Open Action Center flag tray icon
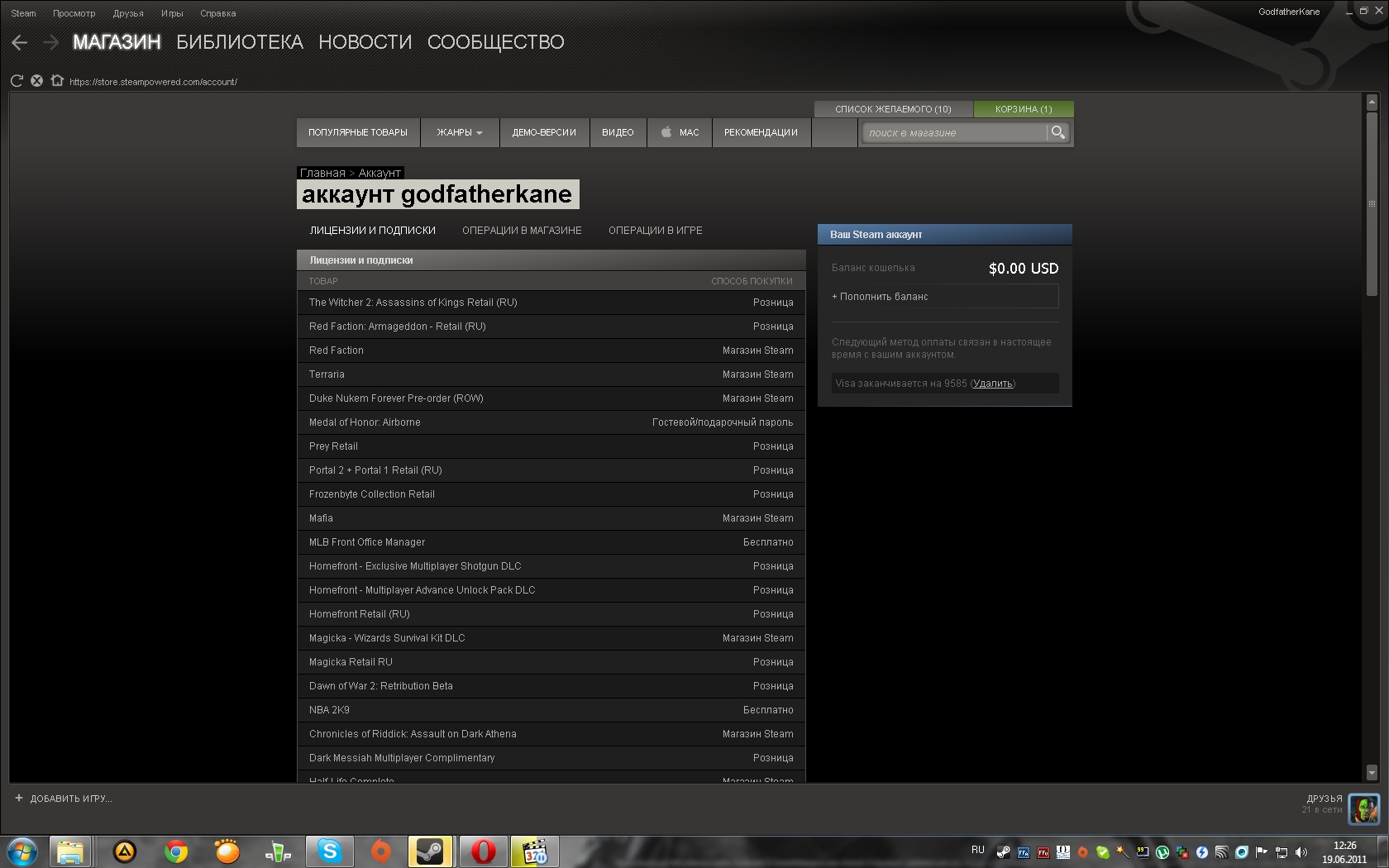 [x=1262, y=852]
